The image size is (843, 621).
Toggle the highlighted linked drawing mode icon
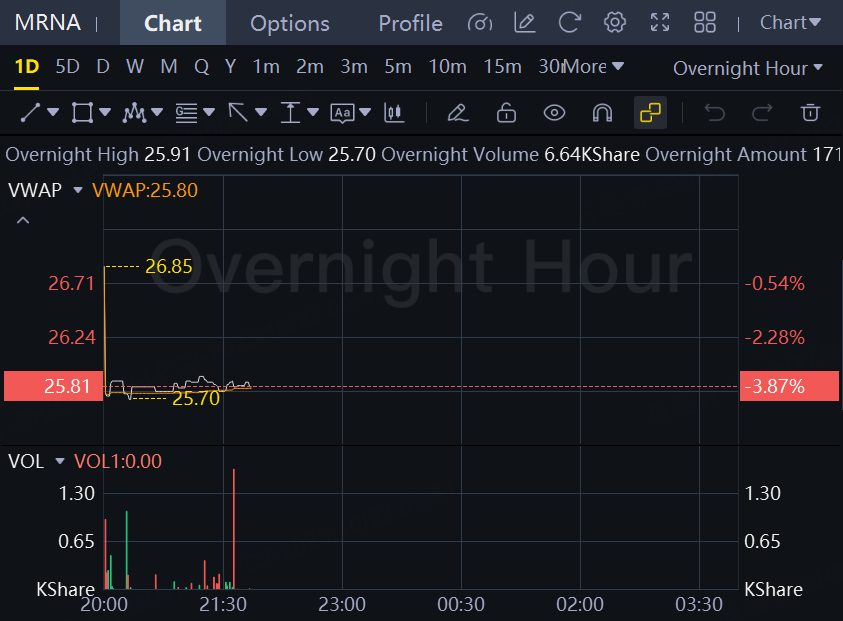click(x=651, y=113)
